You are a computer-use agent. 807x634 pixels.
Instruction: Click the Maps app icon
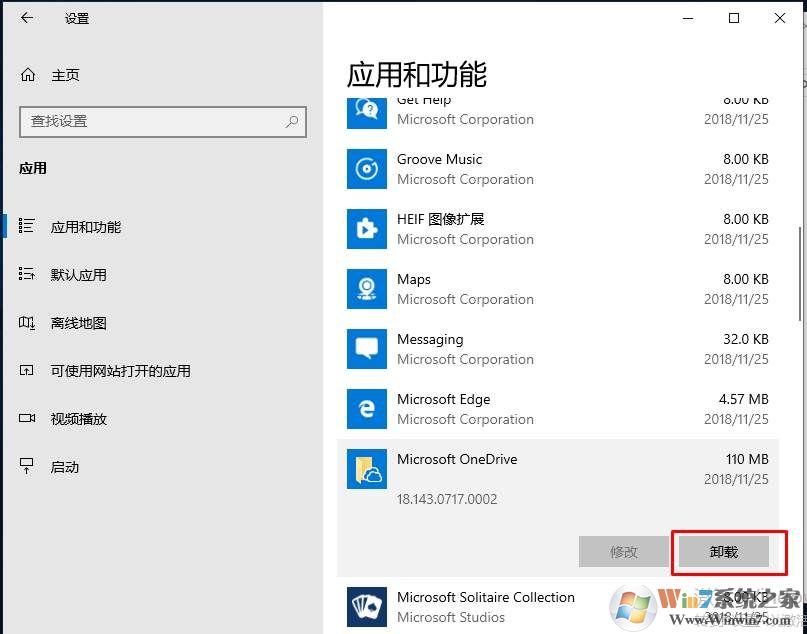point(366,289)
